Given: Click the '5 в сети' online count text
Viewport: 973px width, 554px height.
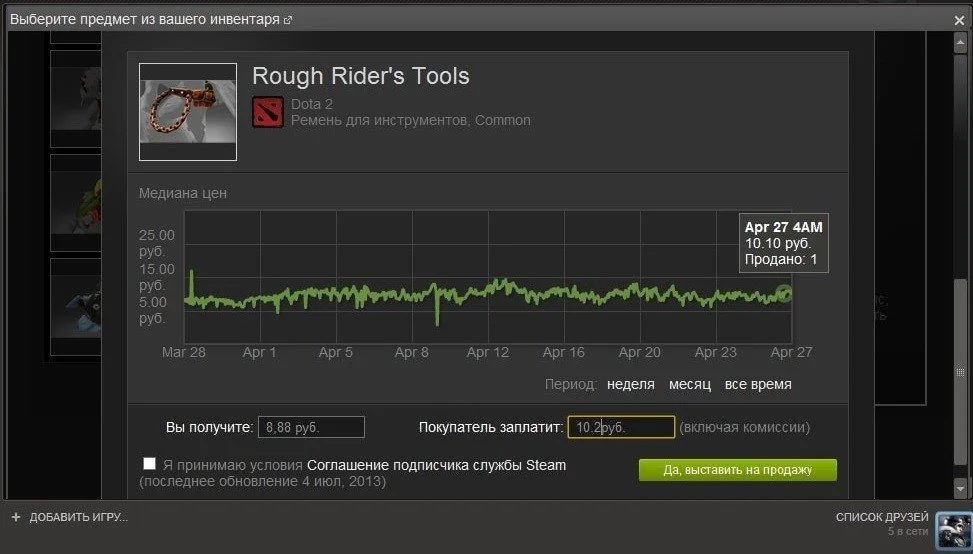Looking at the screenshot, I should [908, 532].
